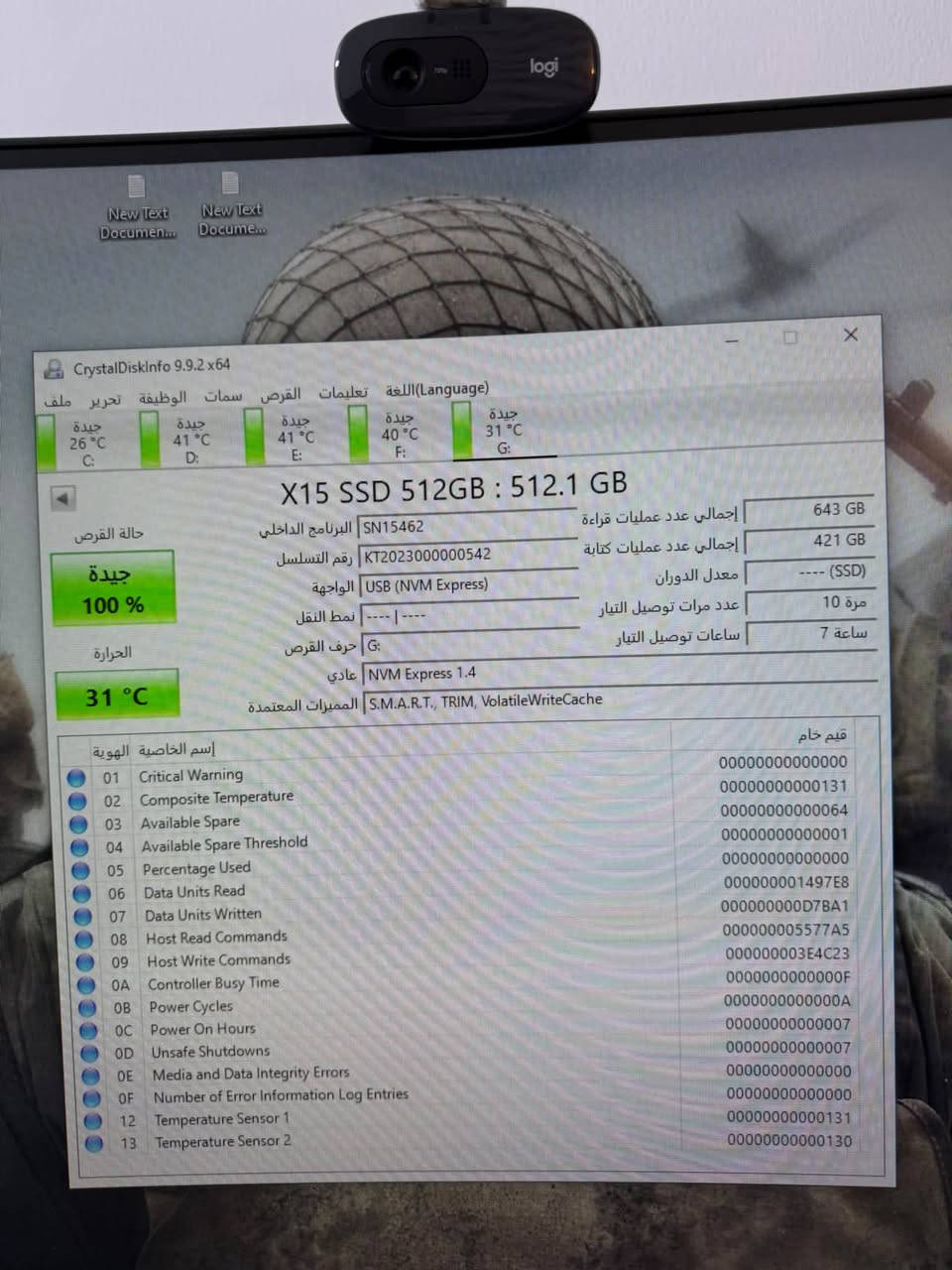This screenshot has height=1270, width=952.
Task: Click the blue status icon for Controller Busy Time
Action: [x=86, y=985]
